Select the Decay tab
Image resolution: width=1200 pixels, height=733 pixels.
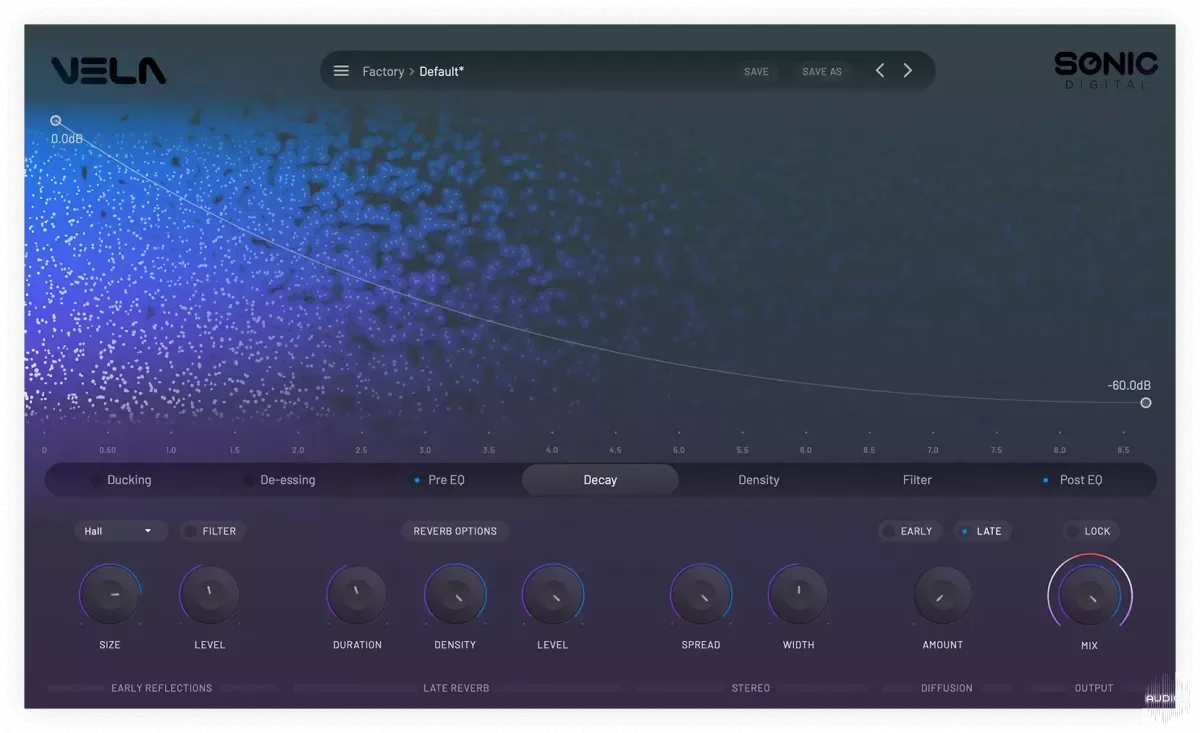(600, 480)
